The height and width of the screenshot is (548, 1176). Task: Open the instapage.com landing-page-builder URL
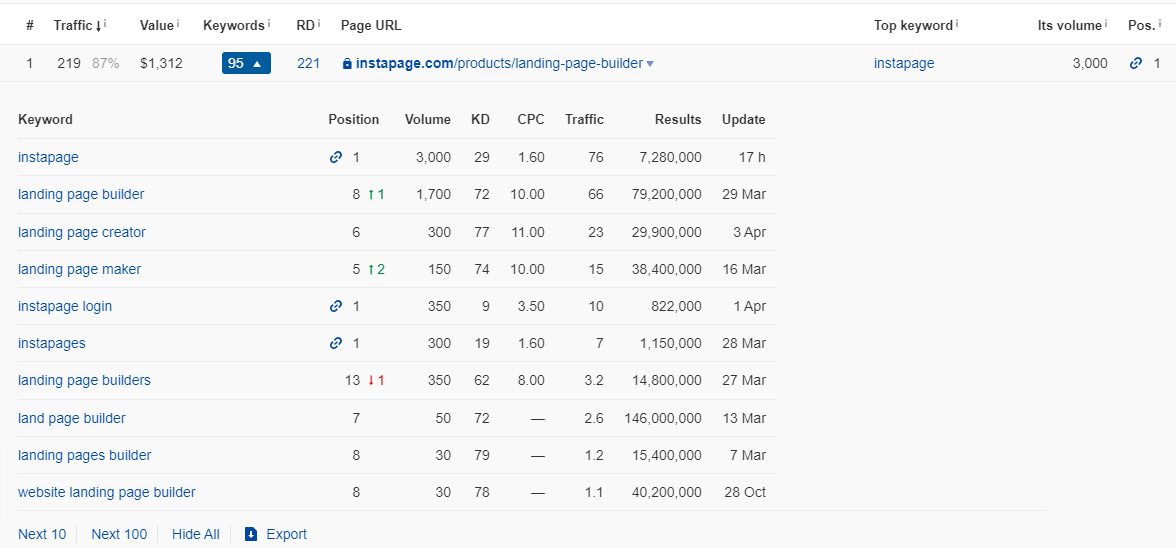[500, 64]
